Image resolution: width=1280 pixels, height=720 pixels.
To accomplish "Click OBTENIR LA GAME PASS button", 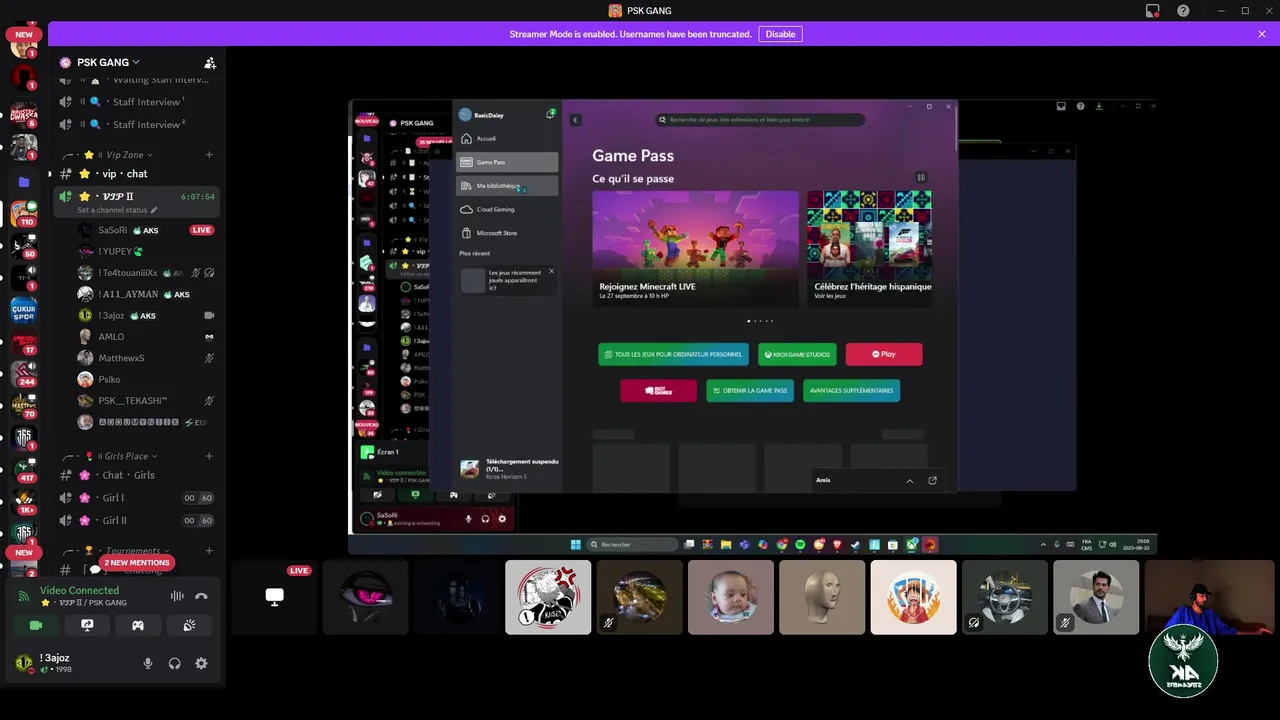I will [750, 390].
